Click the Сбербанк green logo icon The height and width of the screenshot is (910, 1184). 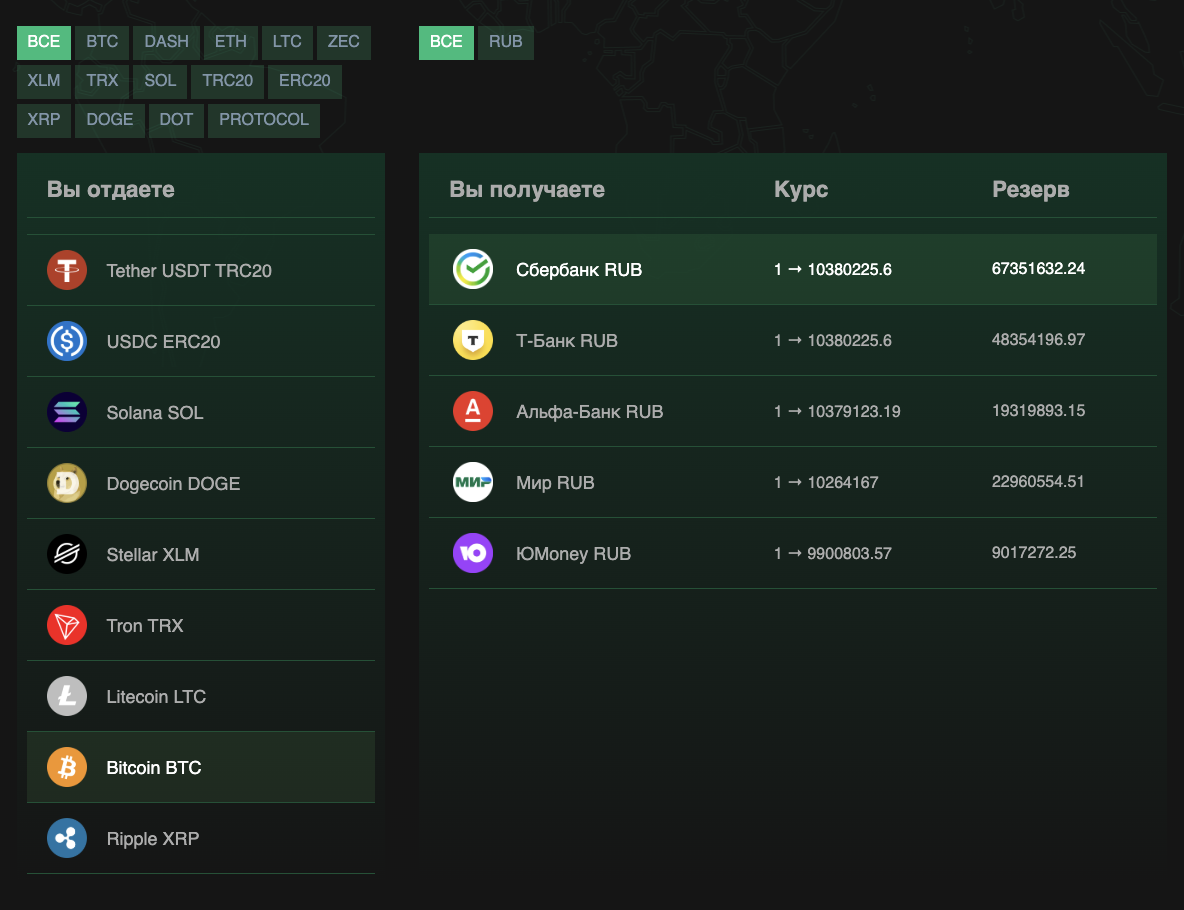[x=473, y=269]
